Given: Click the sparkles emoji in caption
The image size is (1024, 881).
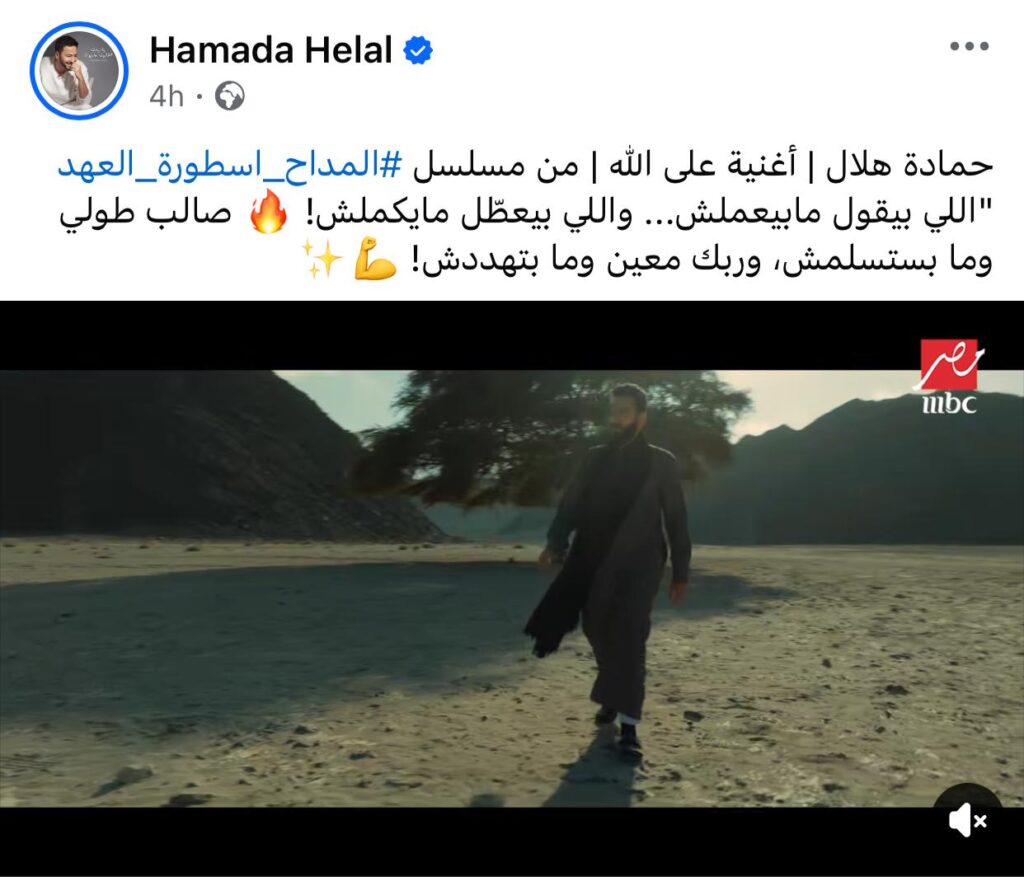Looking at the screenshot, I should [x=322, y=259].
